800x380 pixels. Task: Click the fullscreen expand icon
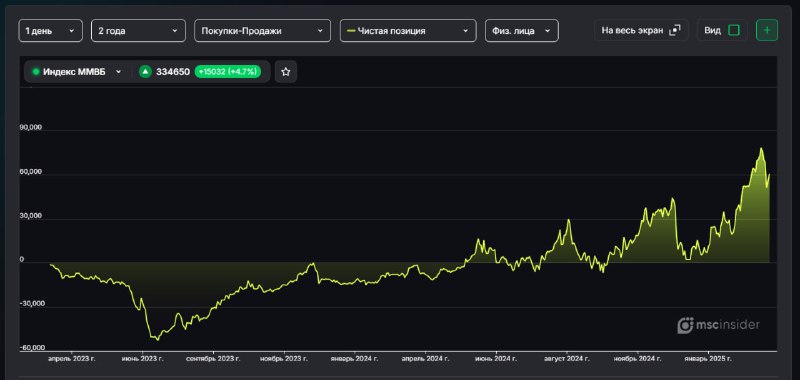[675, 30]
